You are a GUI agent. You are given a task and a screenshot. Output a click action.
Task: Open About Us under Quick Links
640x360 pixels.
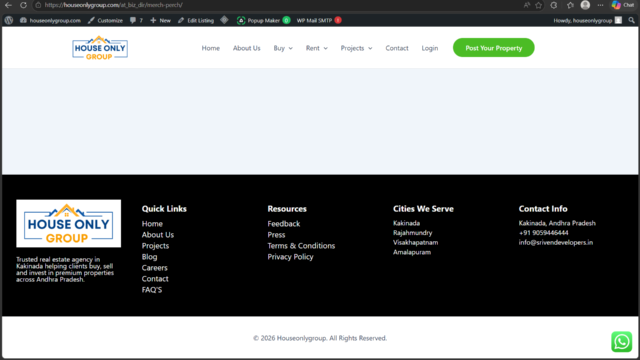(158, 235)
